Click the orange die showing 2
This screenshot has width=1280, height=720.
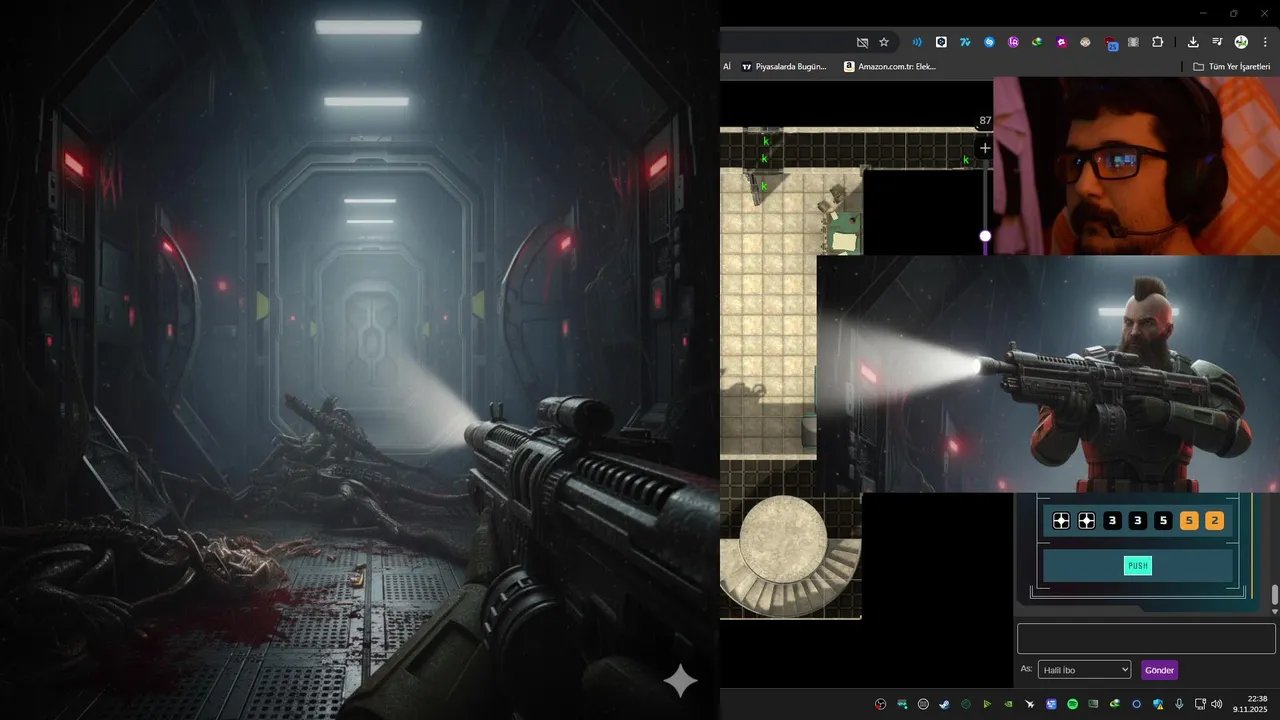point(1214,520)
